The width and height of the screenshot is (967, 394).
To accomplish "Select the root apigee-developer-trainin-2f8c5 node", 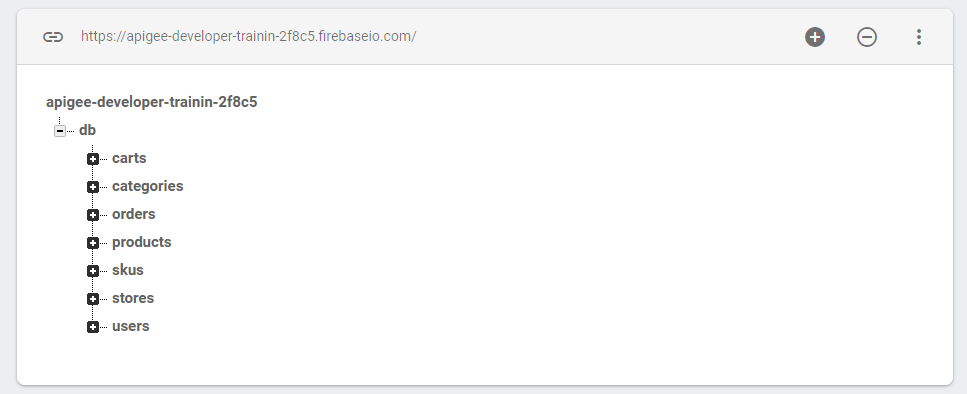I will (x=152, y=102).
